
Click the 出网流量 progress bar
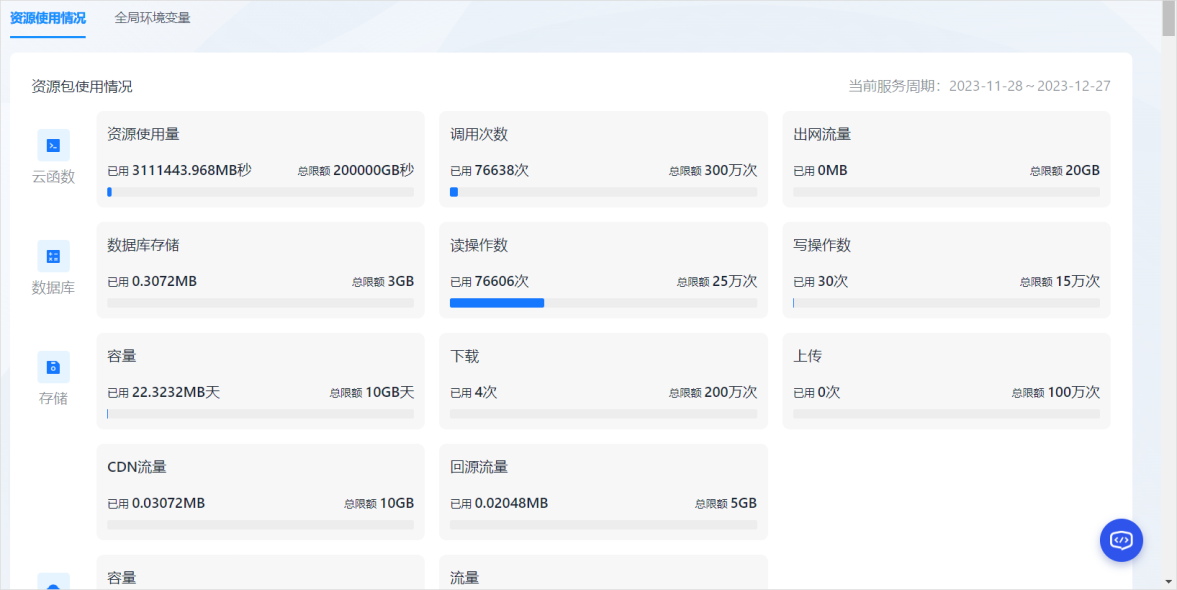click(947, 192)
